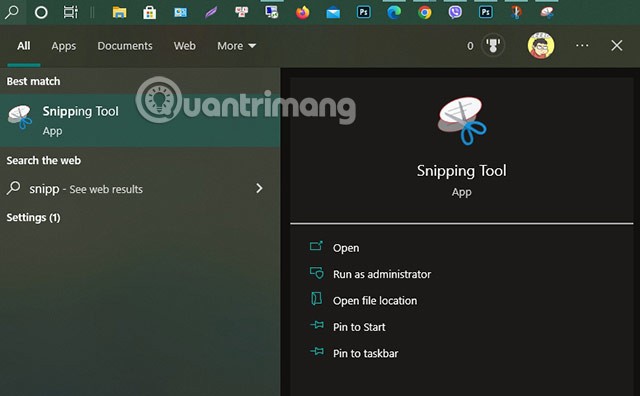Select Pin to Start
The image size is (640, 396).
tap(359, 327)
